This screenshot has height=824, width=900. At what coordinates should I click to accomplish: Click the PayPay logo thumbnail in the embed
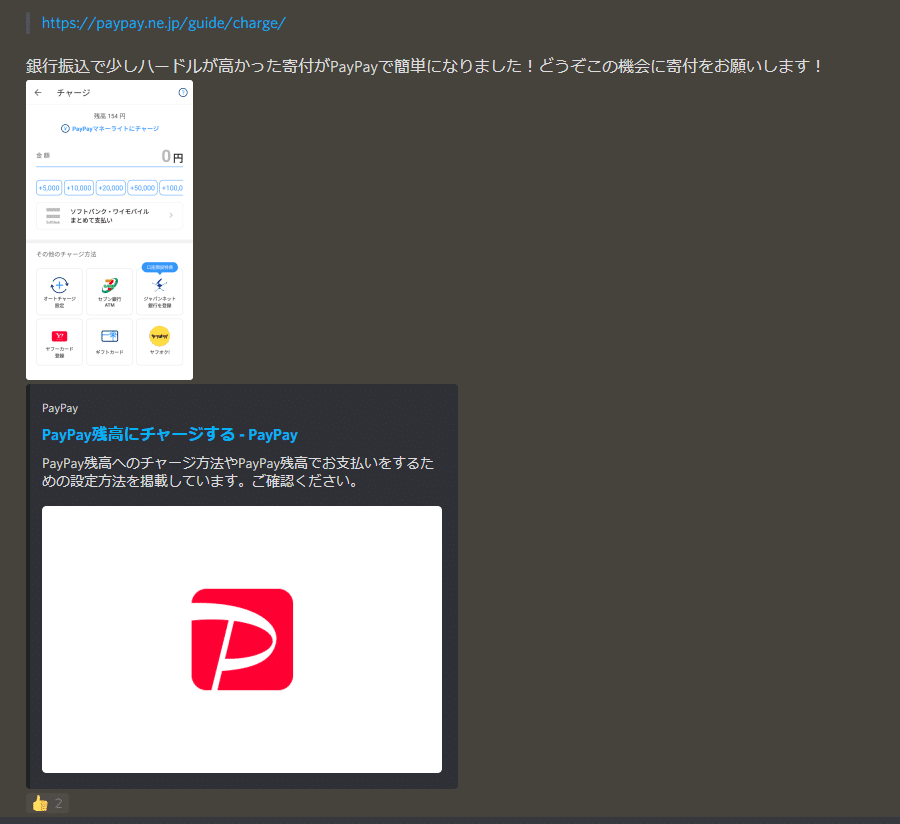[x=240, y=638]
